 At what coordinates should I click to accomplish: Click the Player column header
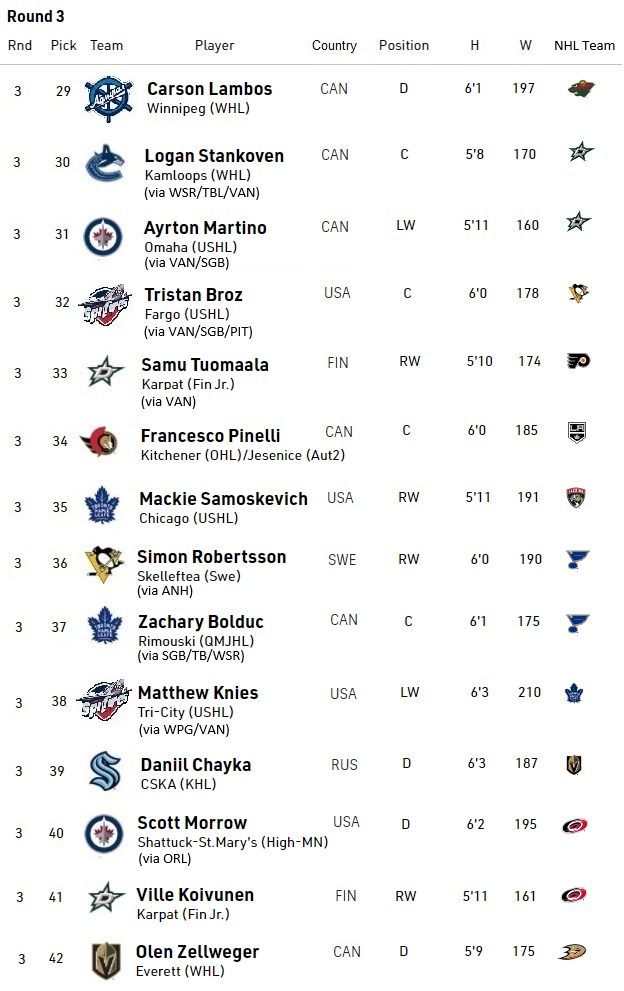pos(214,45)
